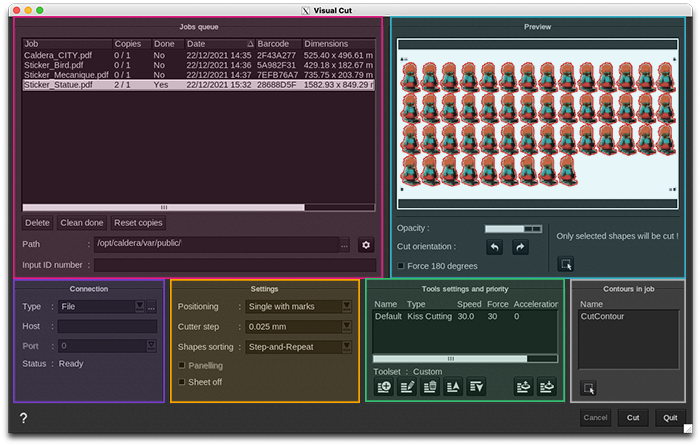Open the Positioning dropdown
This screenshot has width=700, height=446.
pyautogui.click(x=299, y=307)
